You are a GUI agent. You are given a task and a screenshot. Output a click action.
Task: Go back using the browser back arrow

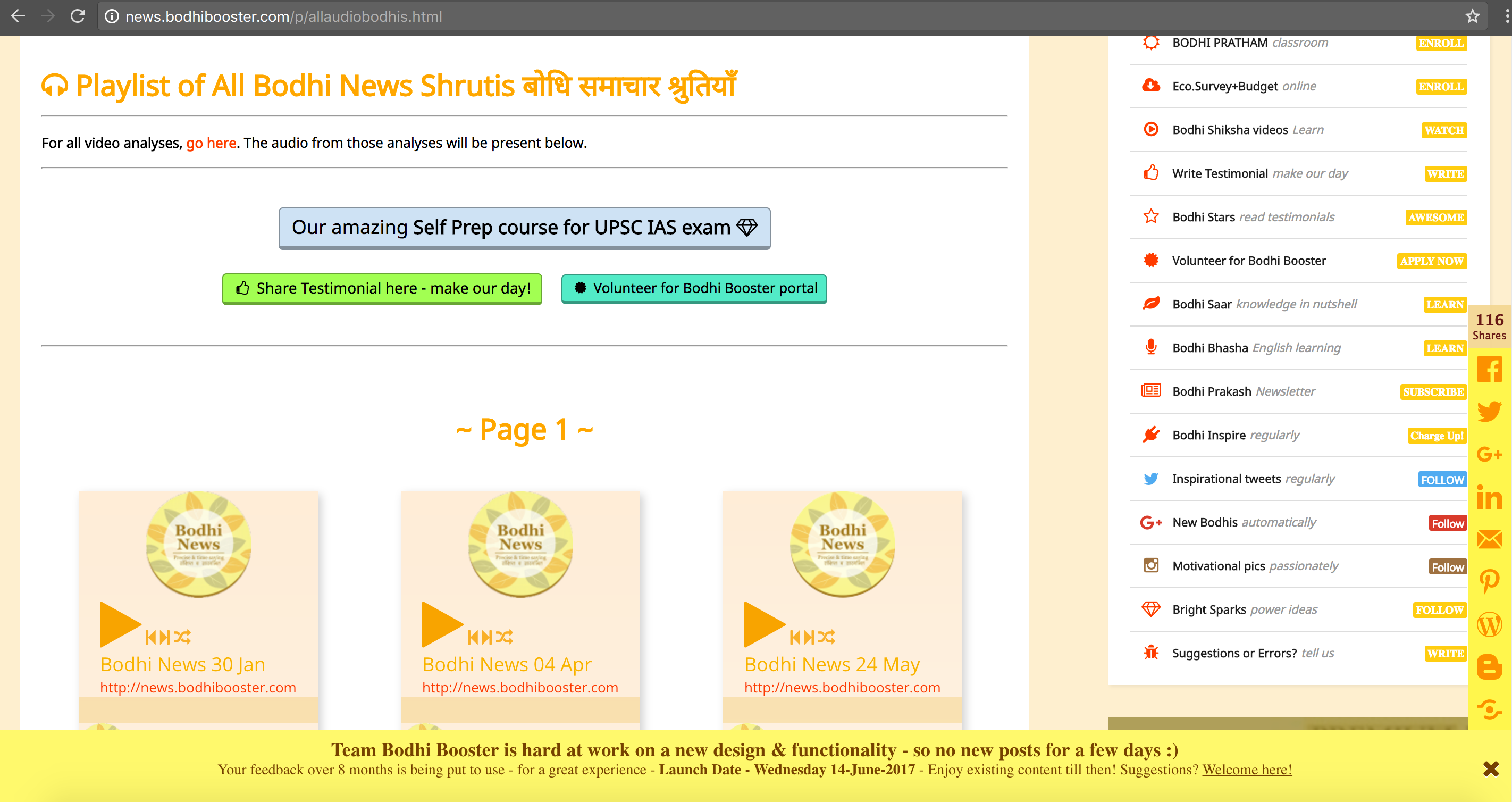[18, 16]
